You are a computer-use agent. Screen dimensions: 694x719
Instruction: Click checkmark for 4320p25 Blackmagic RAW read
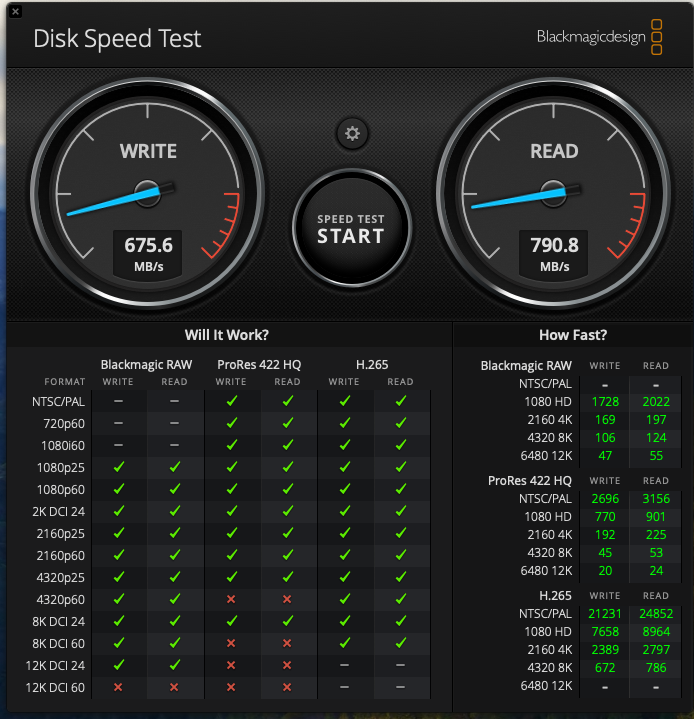click(174, 577)
